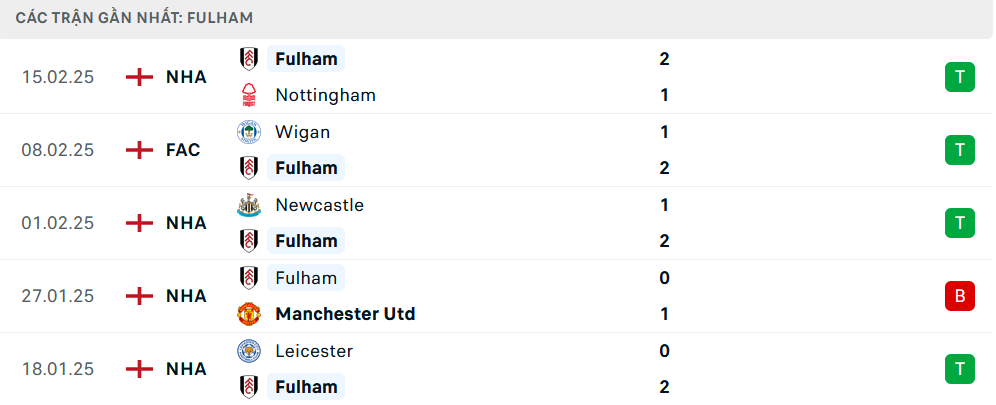
Task: Click England flag beside FAC competition
Action: 139,150
